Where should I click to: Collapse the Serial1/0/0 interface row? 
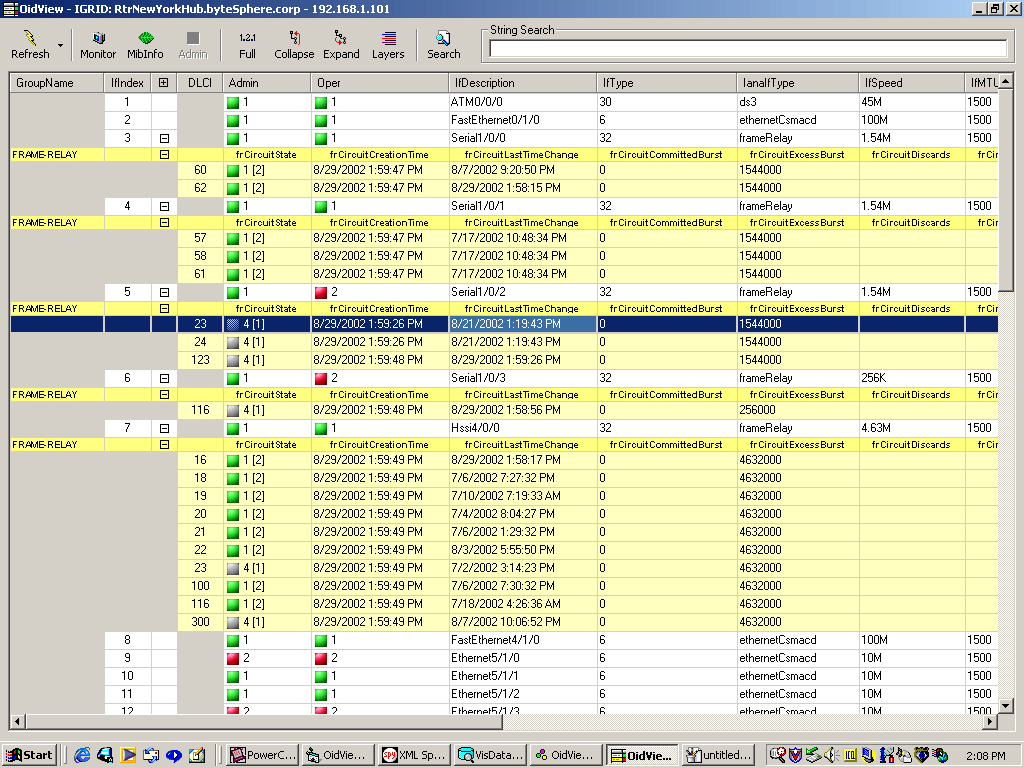point(165,138)
